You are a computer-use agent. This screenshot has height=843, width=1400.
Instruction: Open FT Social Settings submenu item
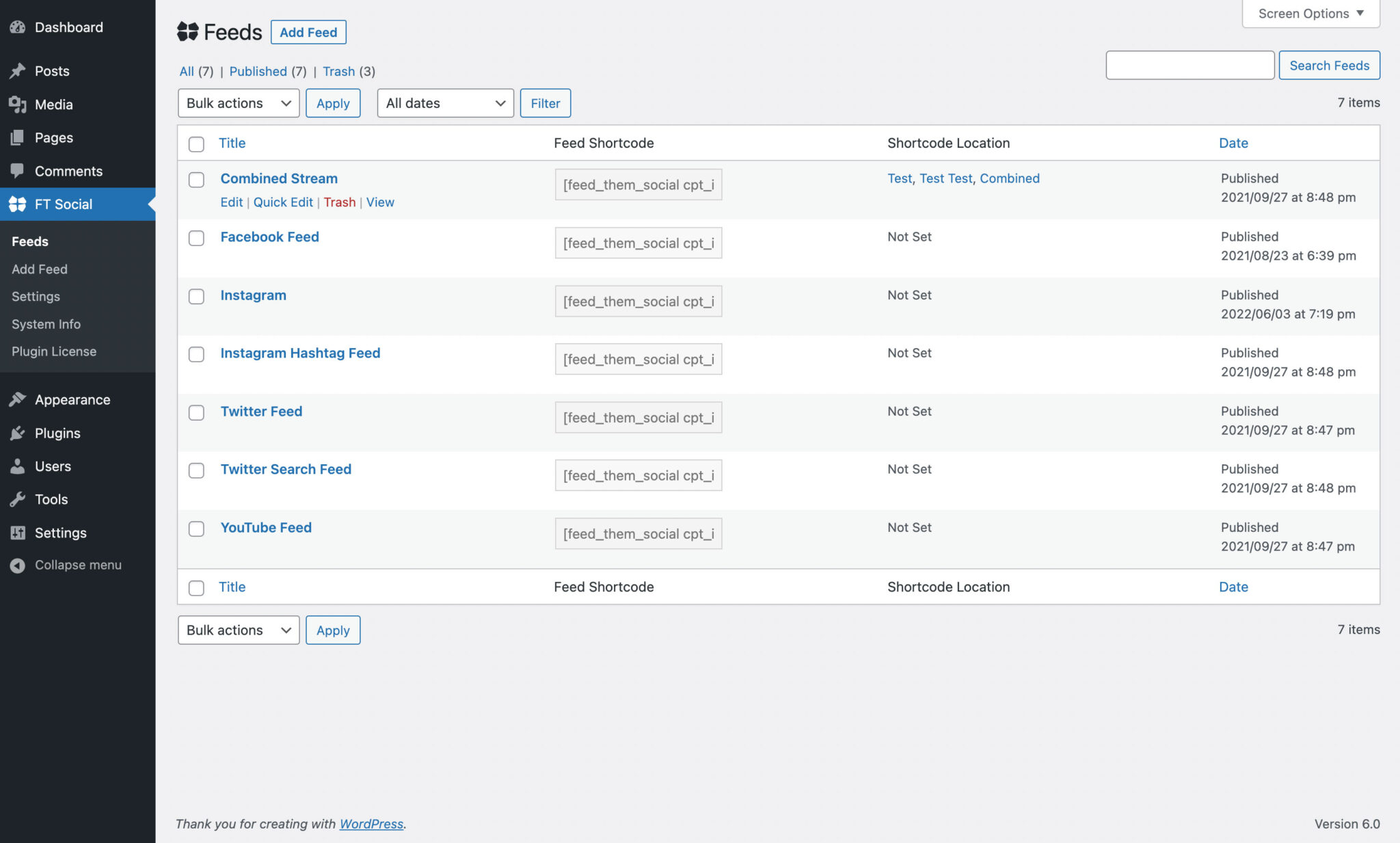36,297
